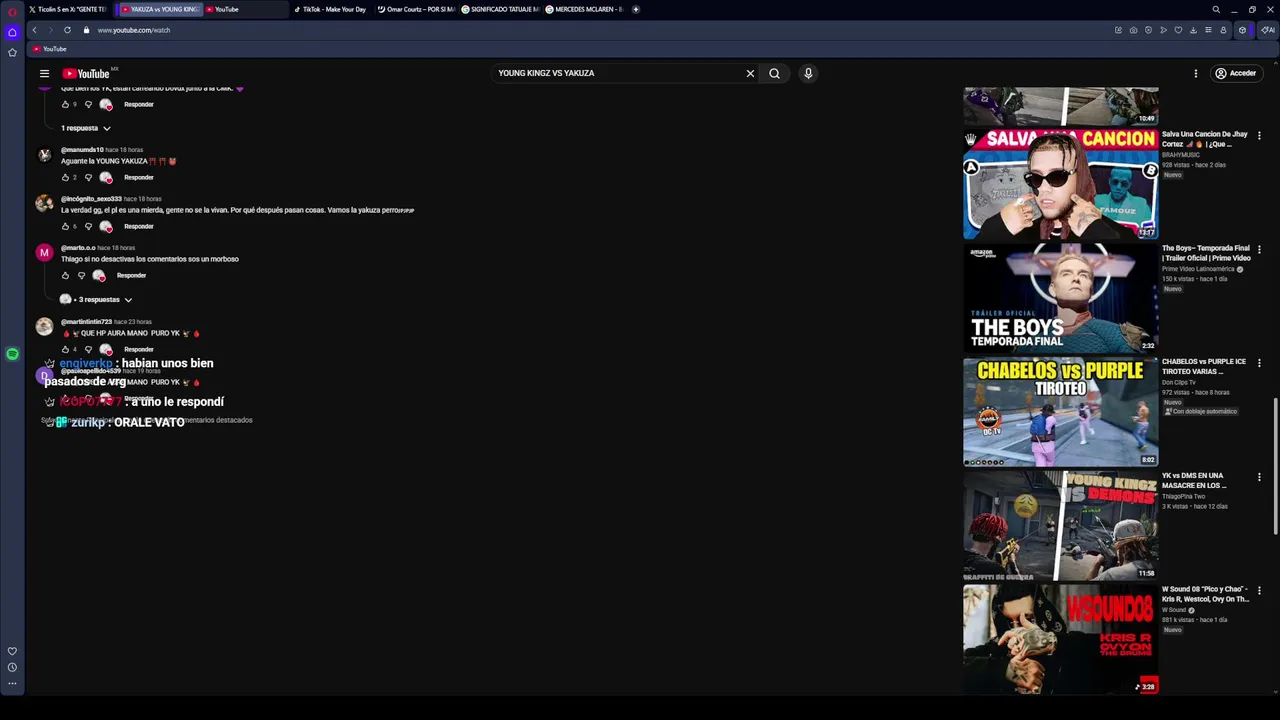Viewport: 1280px width, 720px height.
Task: Open the Aria AI assistant button
Action: tap(1268, 30)
